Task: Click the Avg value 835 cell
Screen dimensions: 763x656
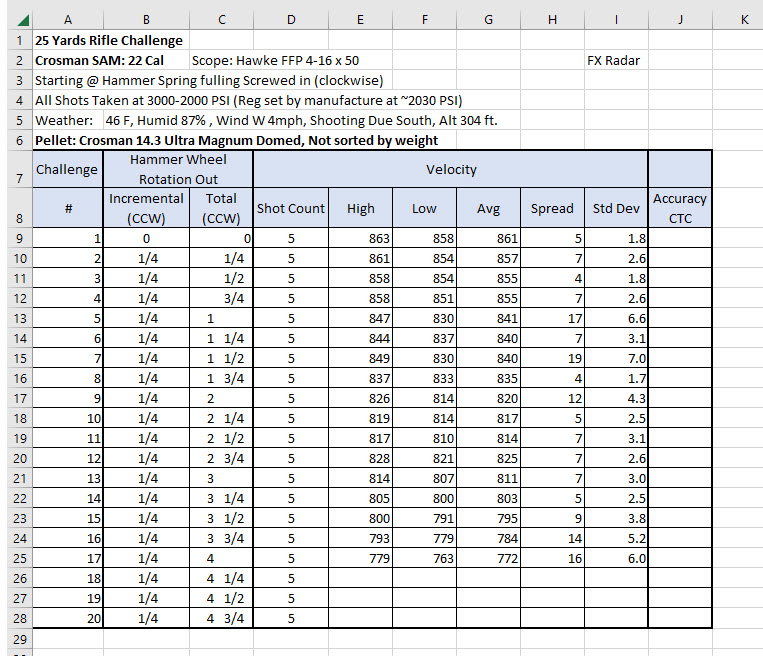Action: point(489,378)
